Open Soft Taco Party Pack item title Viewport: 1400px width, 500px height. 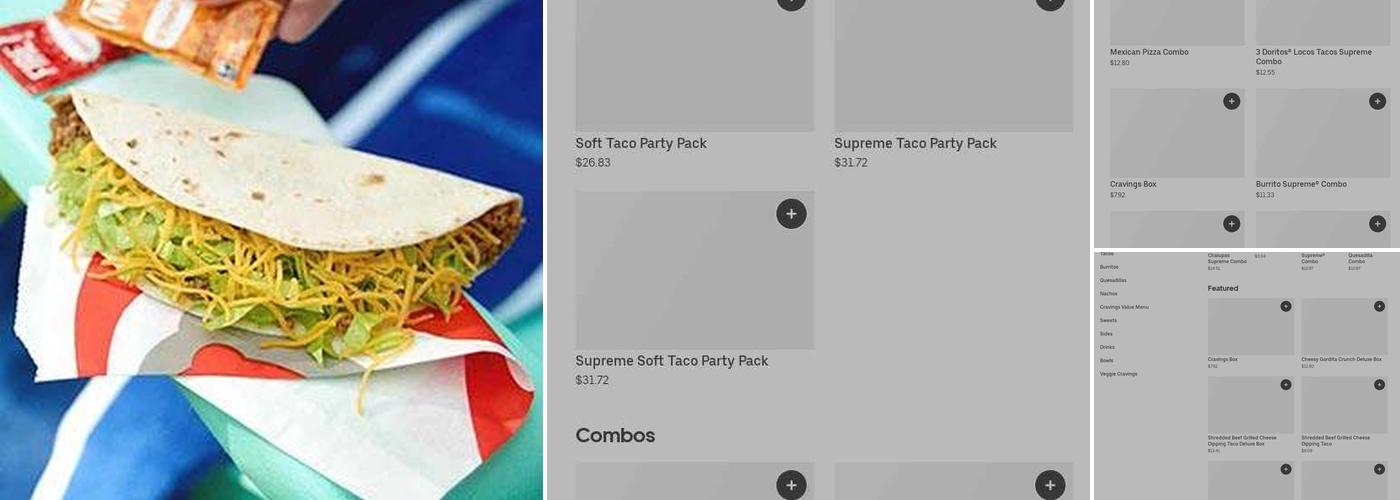[641, 144]
